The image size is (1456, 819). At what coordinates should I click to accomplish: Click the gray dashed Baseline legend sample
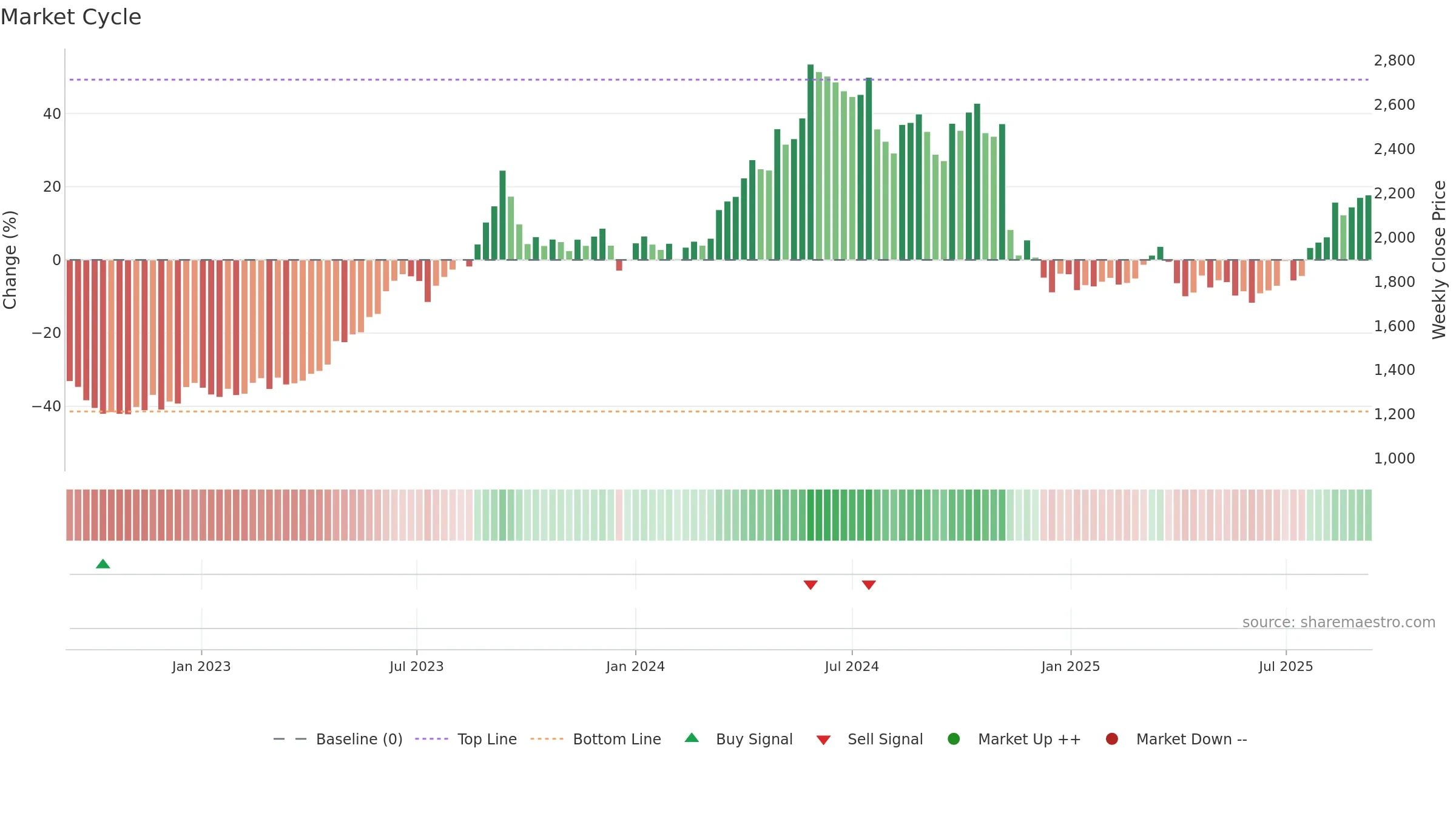(x=289, y=739)
